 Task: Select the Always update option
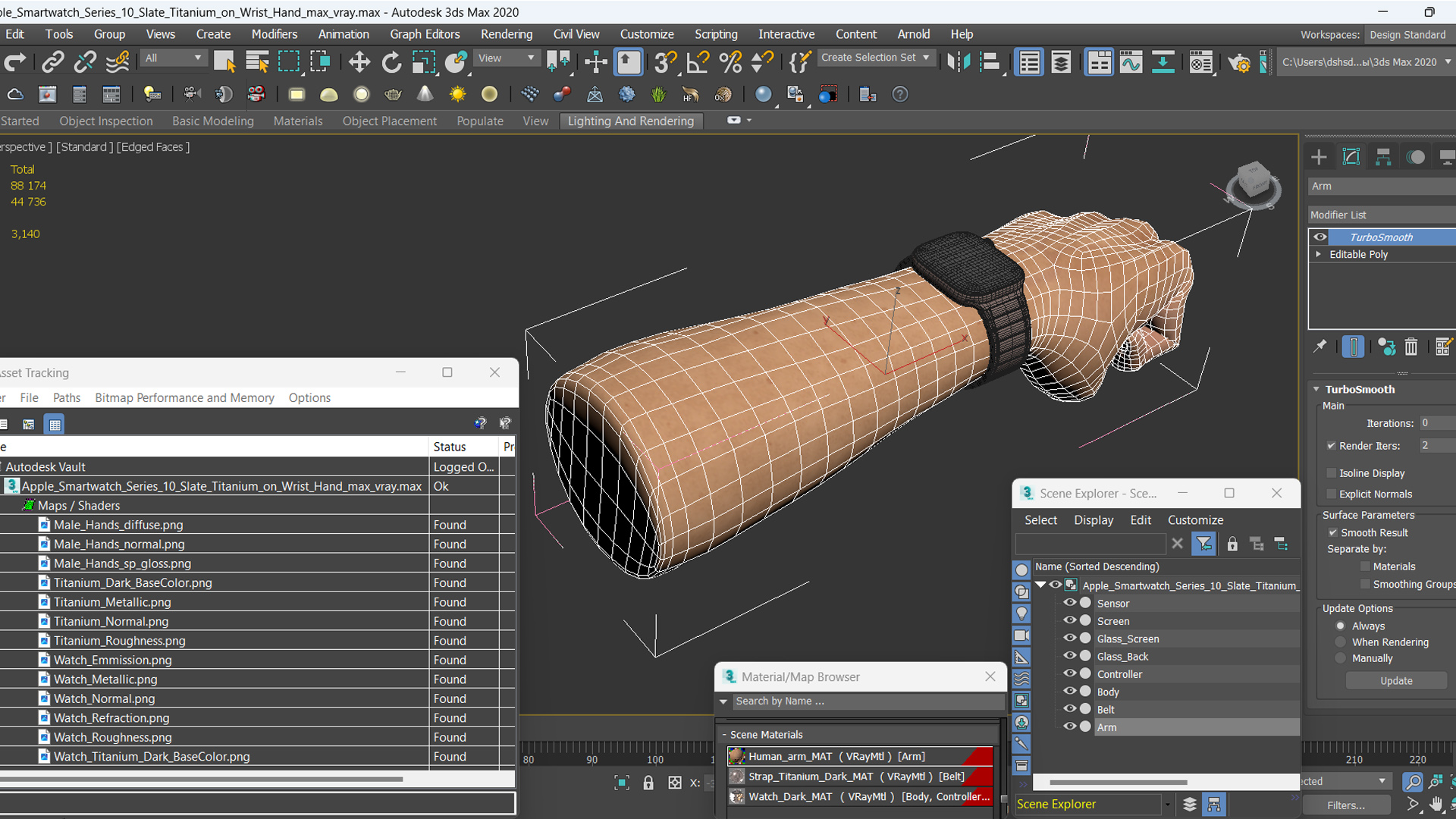1341,626
